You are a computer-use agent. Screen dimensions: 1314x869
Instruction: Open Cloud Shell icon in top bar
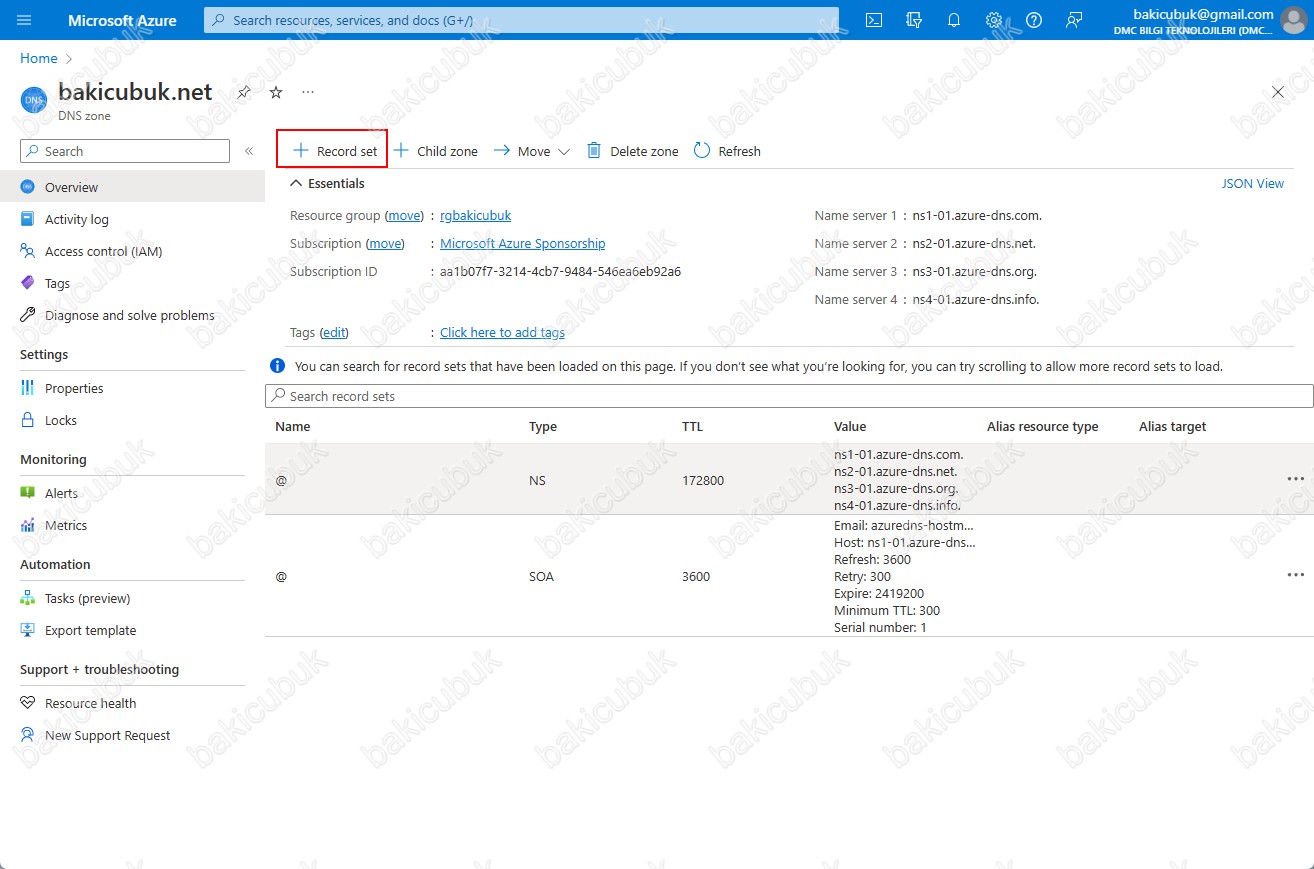pos(874,20)
